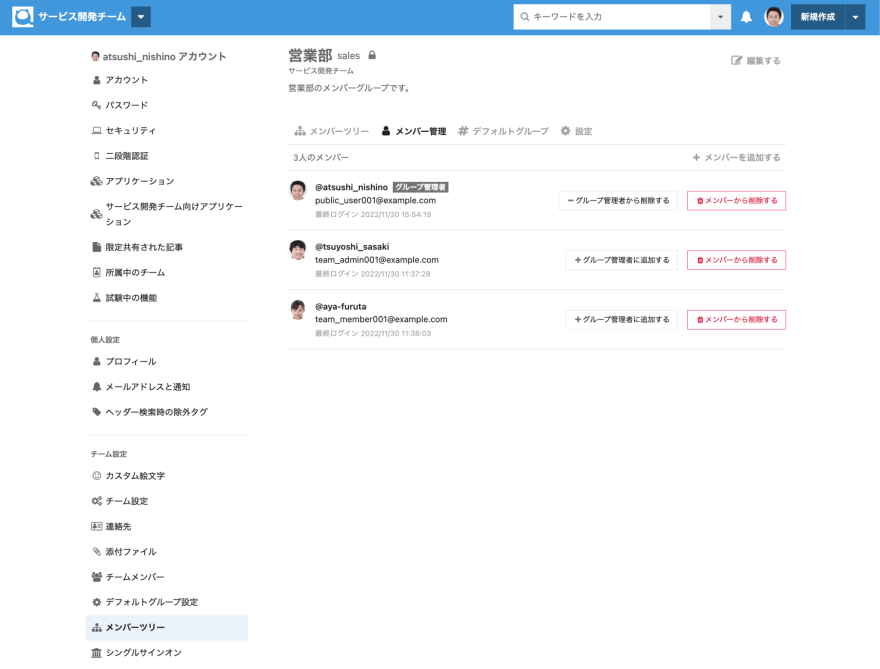Click ヘッダー検索時の除外タグ tag icon
This screenshot has height=669, width=880.
pos(97,412)
